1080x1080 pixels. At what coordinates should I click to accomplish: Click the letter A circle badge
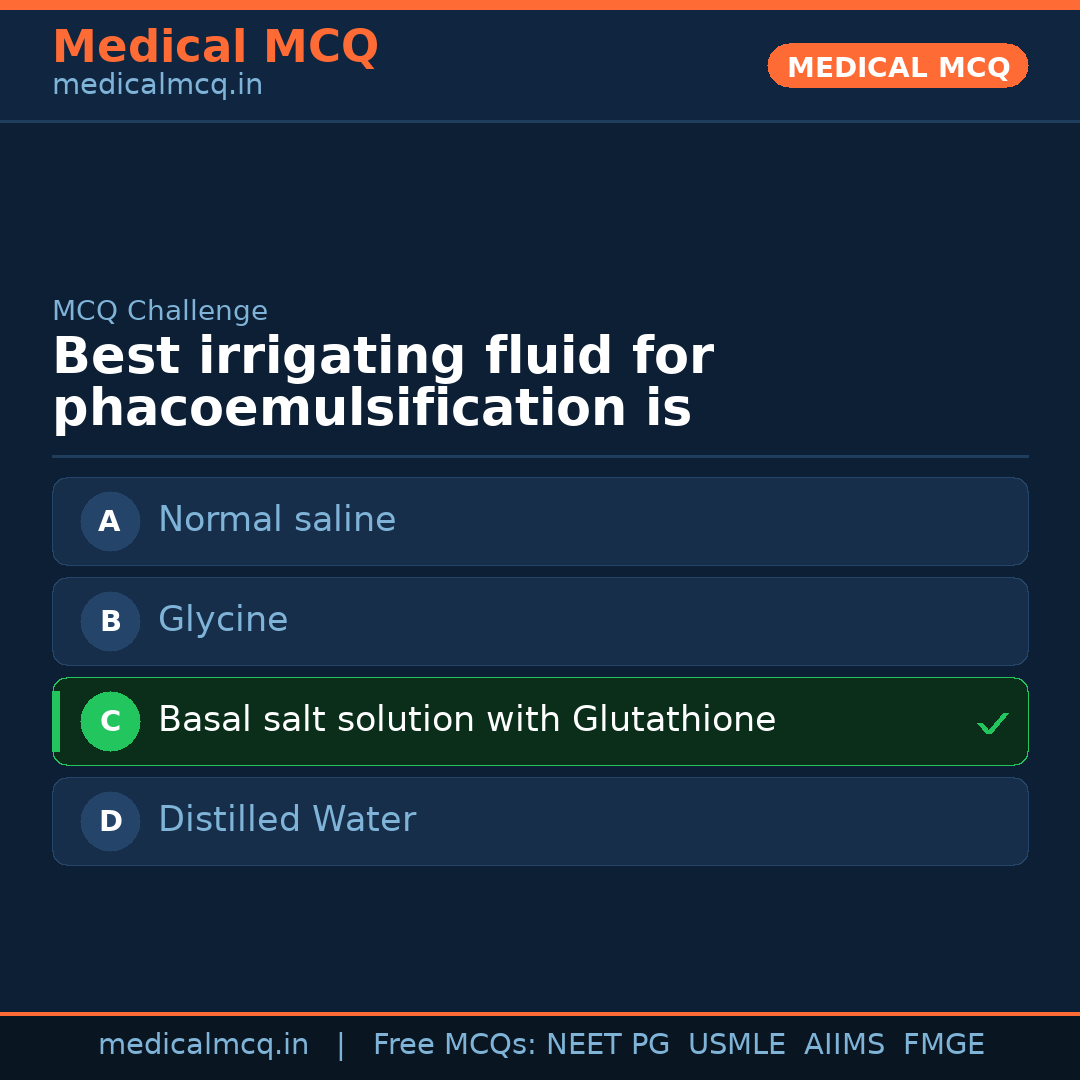110,521
